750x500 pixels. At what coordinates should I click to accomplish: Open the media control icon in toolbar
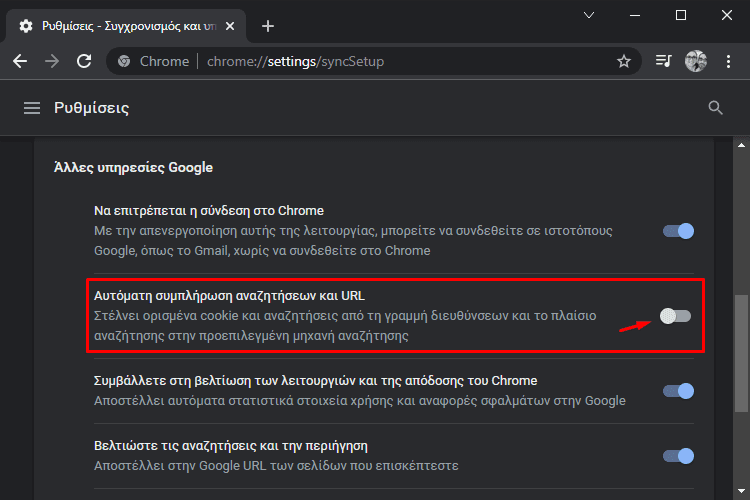pyautogui.click(x=663, y=61)
